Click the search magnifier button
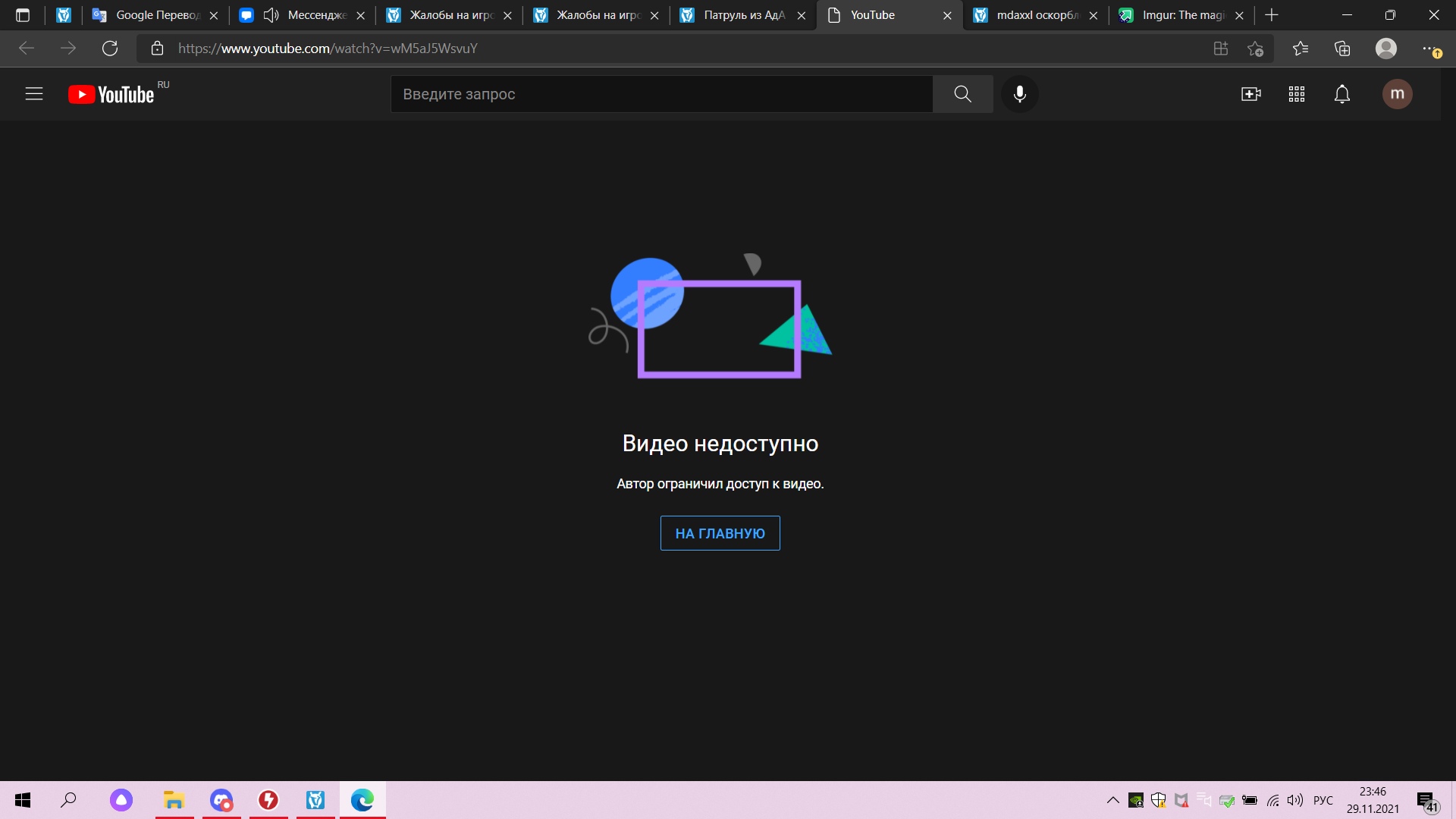The height and width of the screenshot is (819, 1456). click(x=962, y=94)
